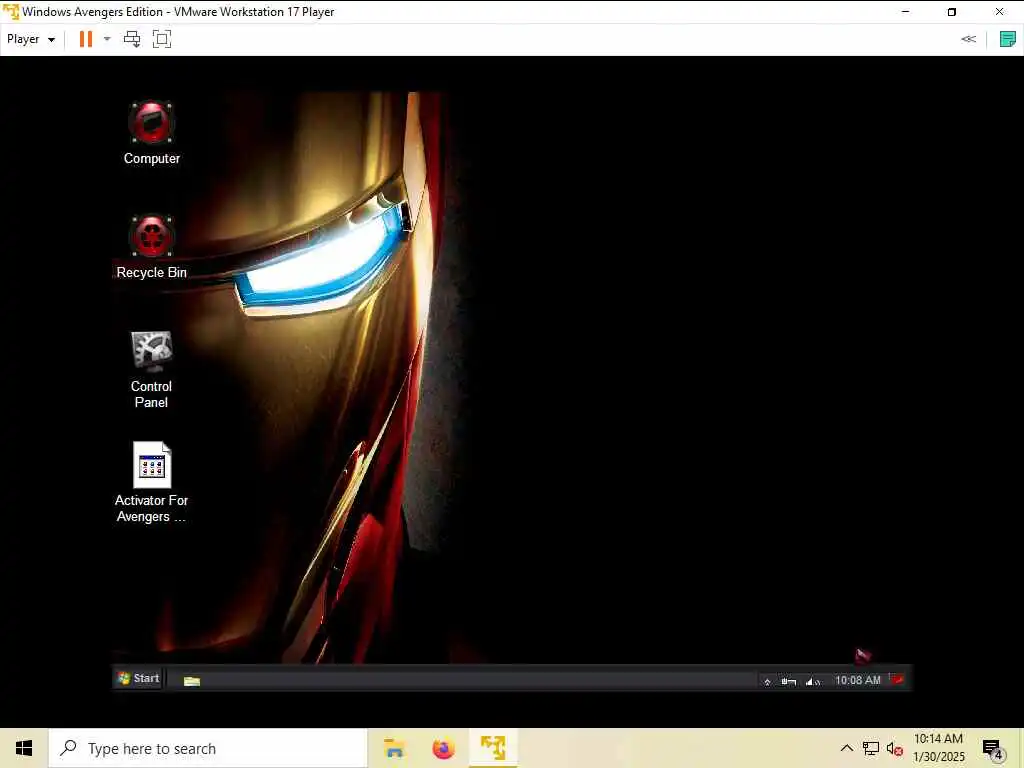Expand the power options arrow next to pause
This screenshot has height=768, width=1024.
pyautogui.click(x=107, y=39)
